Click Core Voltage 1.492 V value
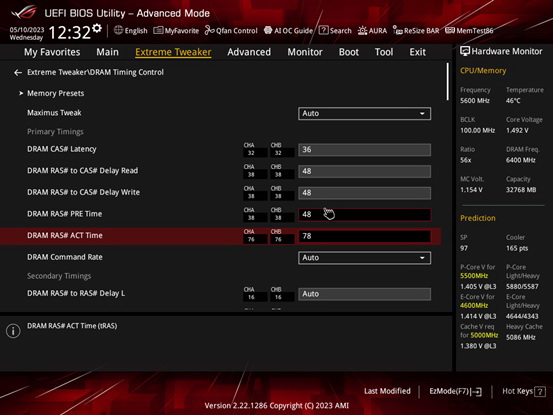The image size is (553, 415). point(517,130)
